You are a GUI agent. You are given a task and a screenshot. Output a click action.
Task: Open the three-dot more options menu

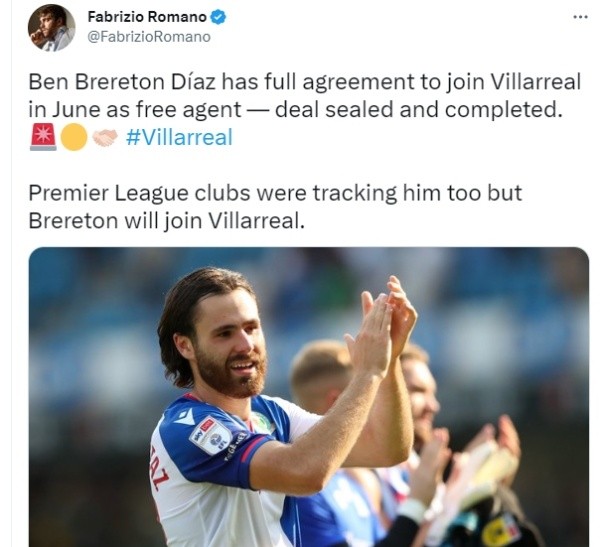tap(580, 17)
